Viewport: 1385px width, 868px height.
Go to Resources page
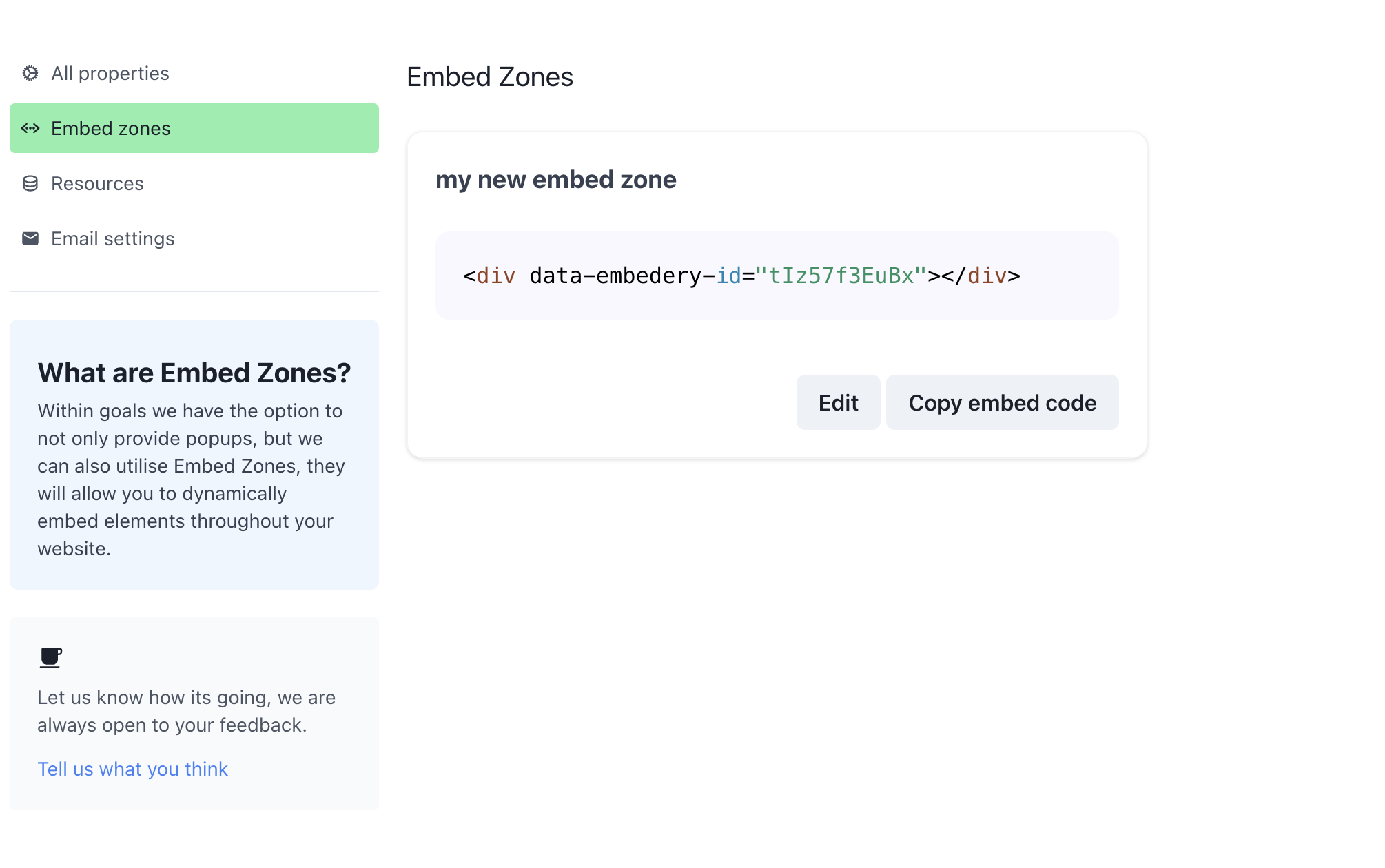194,183
